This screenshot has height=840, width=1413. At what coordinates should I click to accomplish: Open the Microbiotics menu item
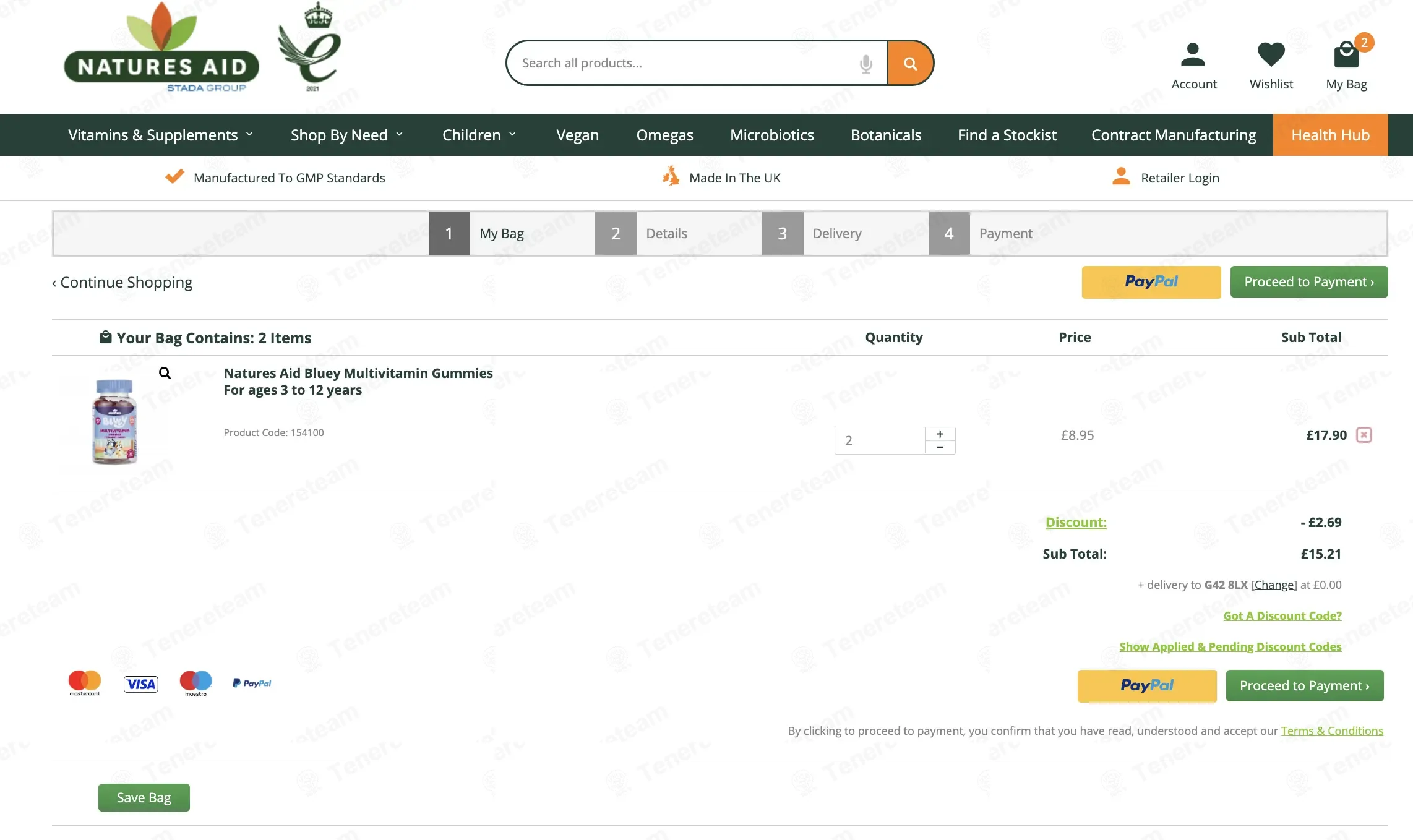coord(771,135)
